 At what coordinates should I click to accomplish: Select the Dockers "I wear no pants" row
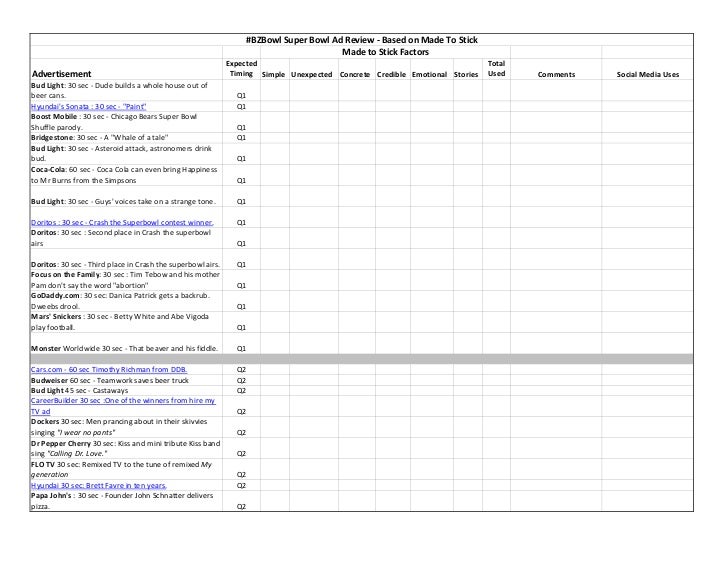click(x=362, y=427)
